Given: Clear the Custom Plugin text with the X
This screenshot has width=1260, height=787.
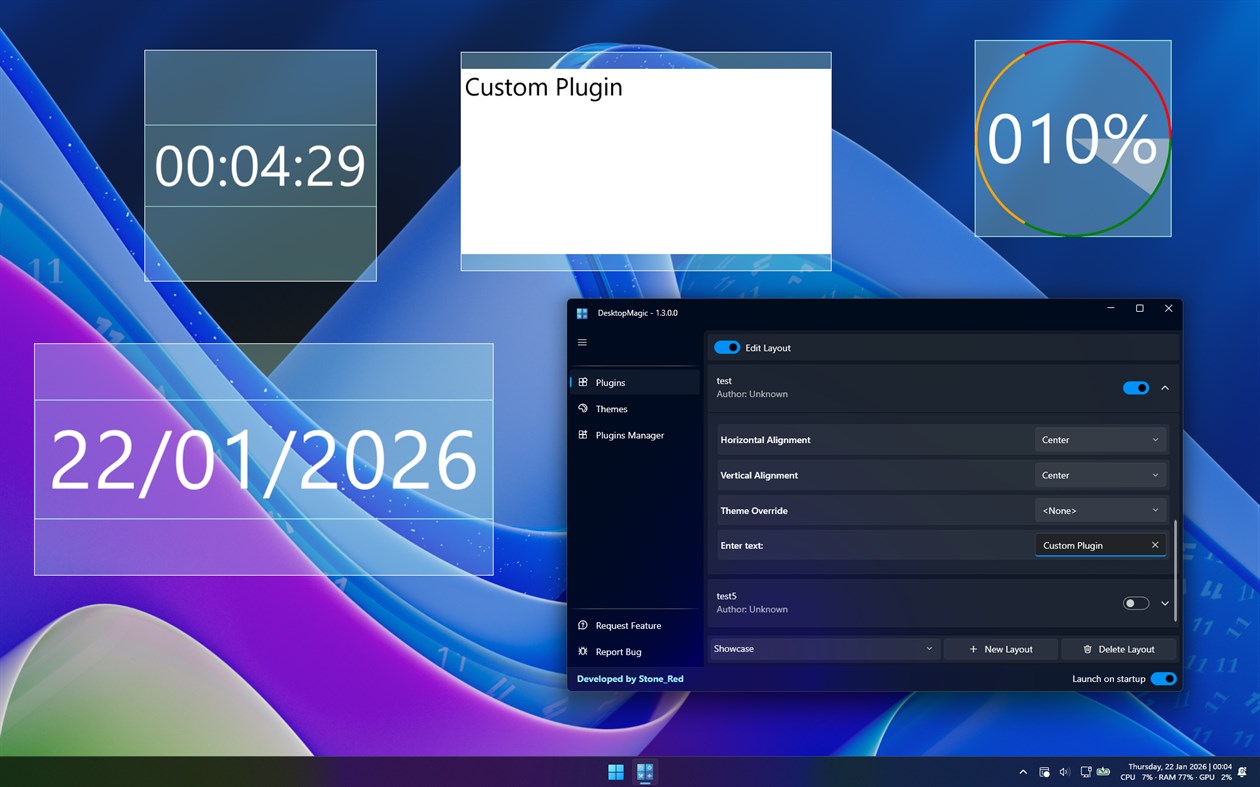Looking at the screenshot, I should 1155,545.
